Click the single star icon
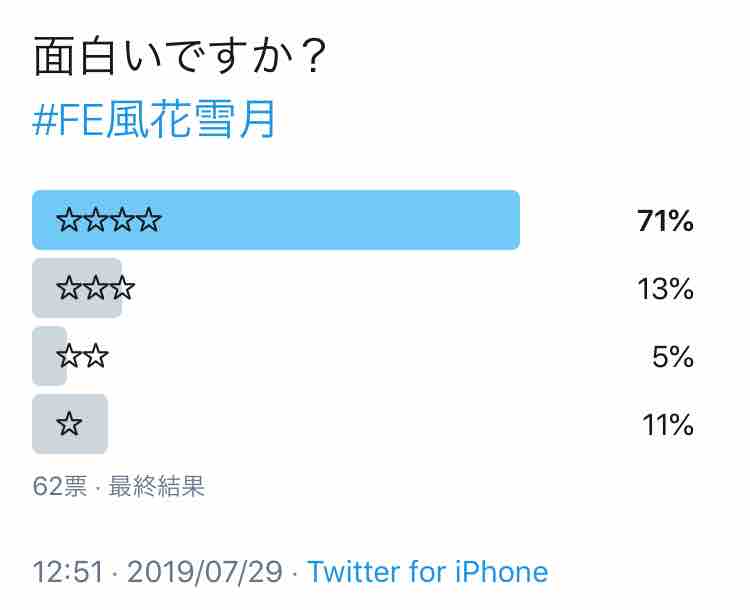Screen dimensions: 750x610 coord(69,424)
